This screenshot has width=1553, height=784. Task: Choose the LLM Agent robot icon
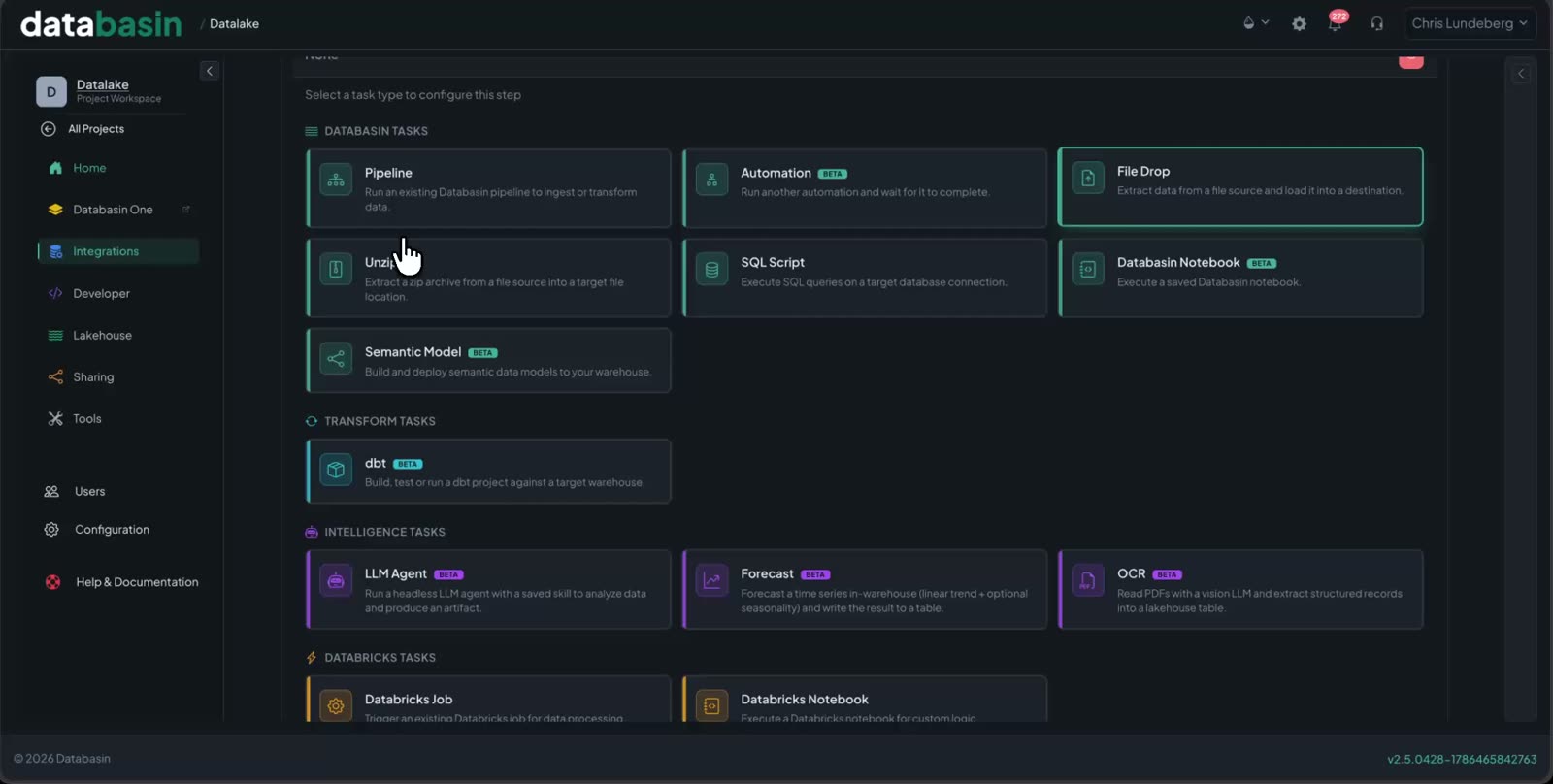336,580
